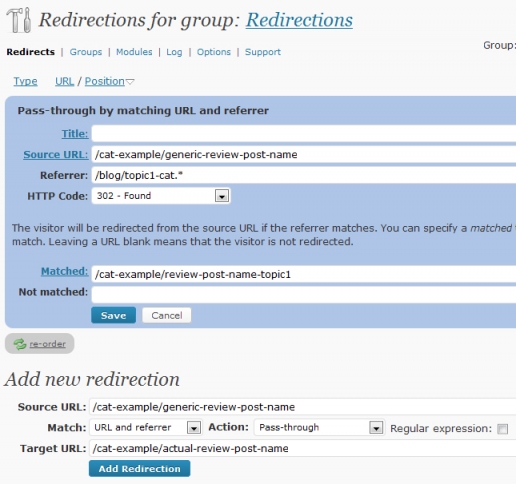Image resolution: width=516 pixels, height=484 pixels.
Task: Click the 'Add new redirection' heading
Action: point(92,379)
